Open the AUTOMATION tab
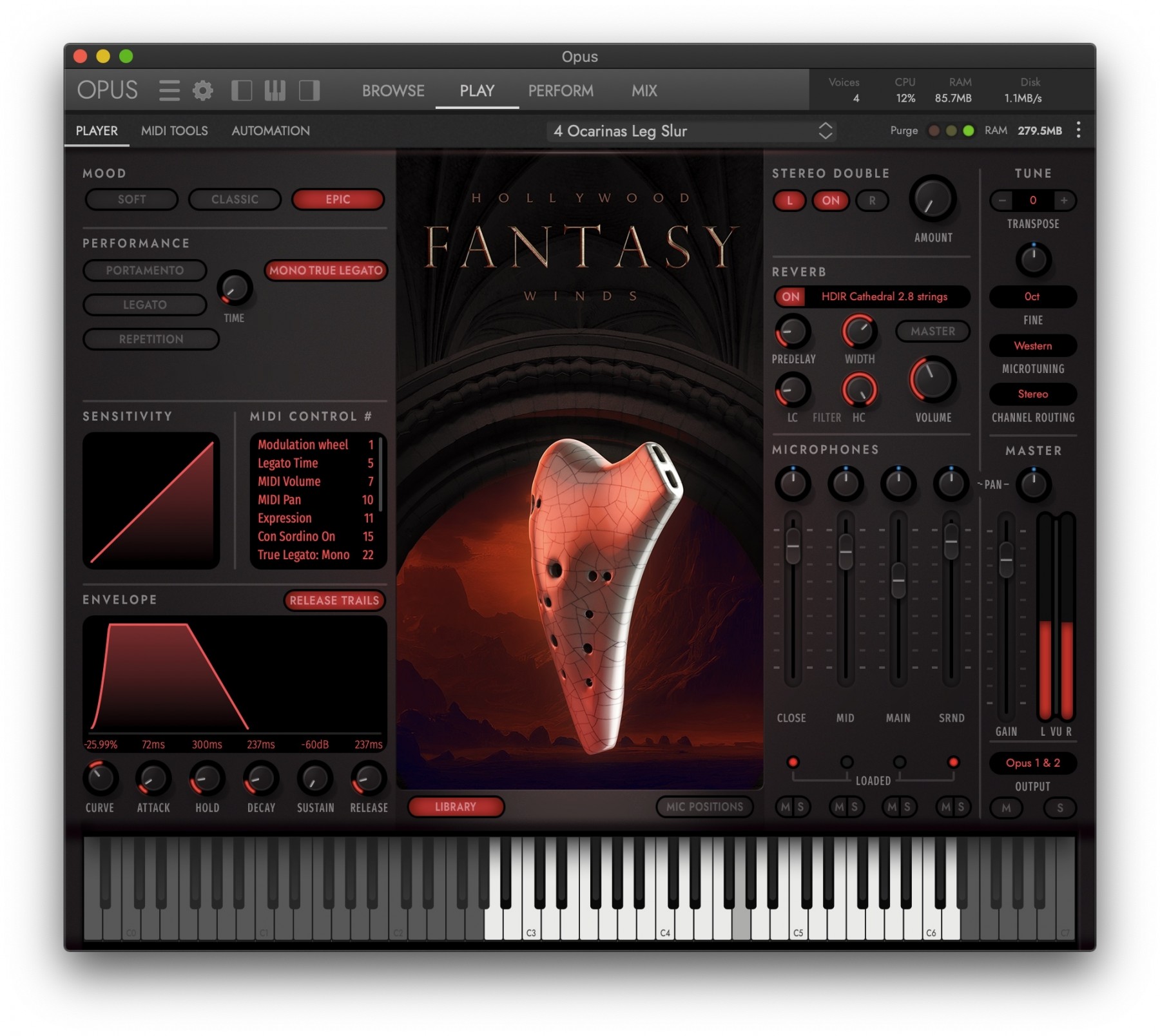This screenshot has height=1036, width=1160. click(271, 131)
